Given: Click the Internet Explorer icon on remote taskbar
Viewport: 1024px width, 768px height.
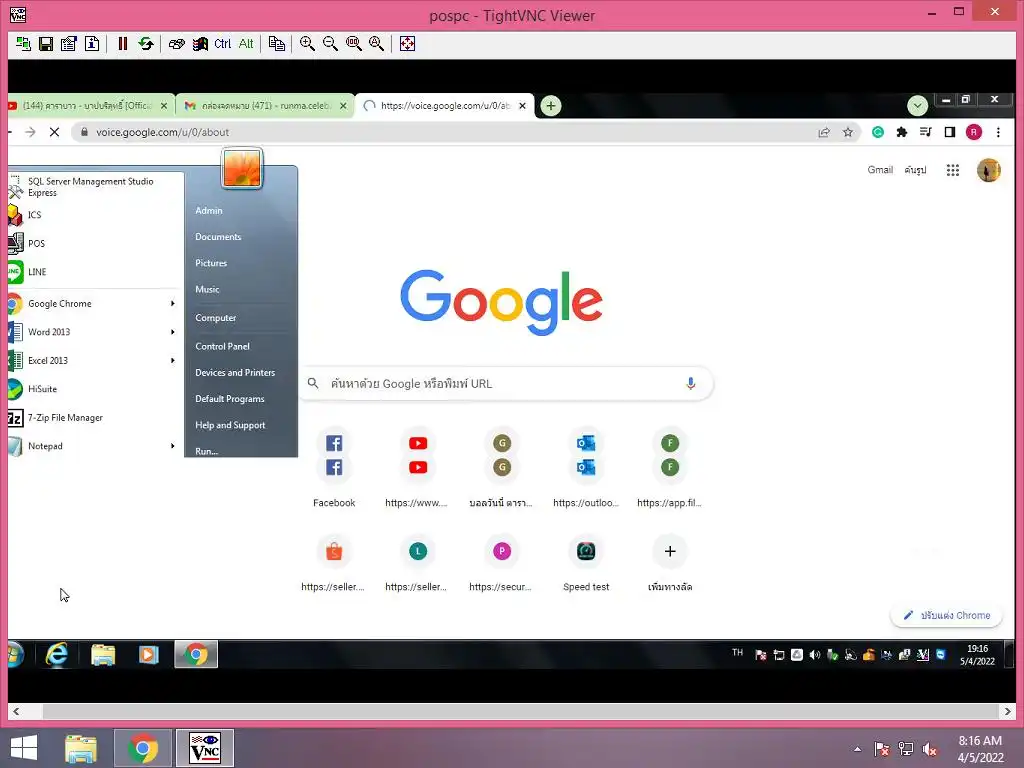Looking at the screenshot, I should 57,654.
